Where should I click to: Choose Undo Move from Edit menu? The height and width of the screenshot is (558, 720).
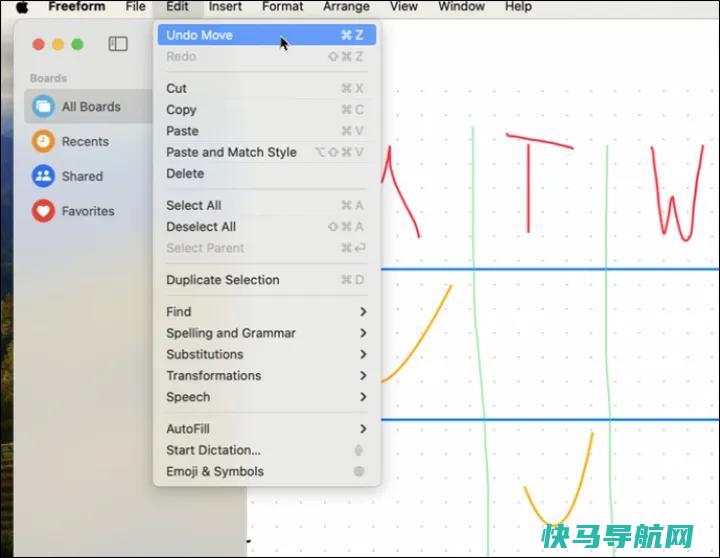267,35
